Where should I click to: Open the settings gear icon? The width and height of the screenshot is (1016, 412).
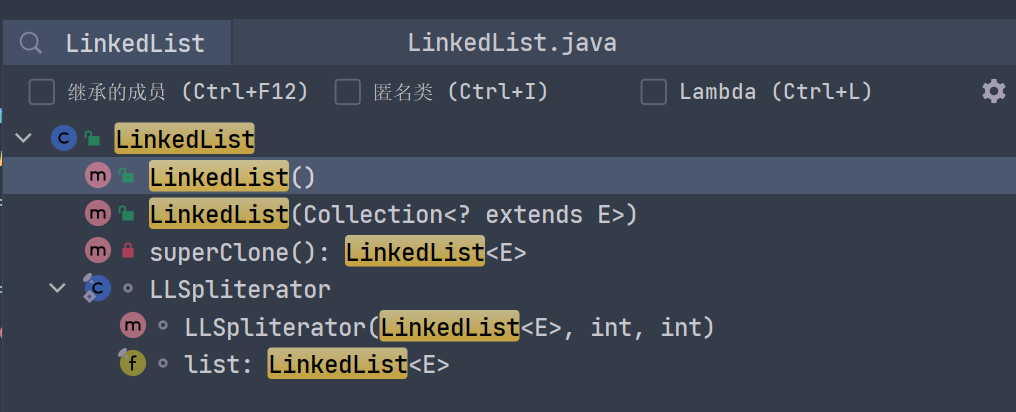(993, 92)
